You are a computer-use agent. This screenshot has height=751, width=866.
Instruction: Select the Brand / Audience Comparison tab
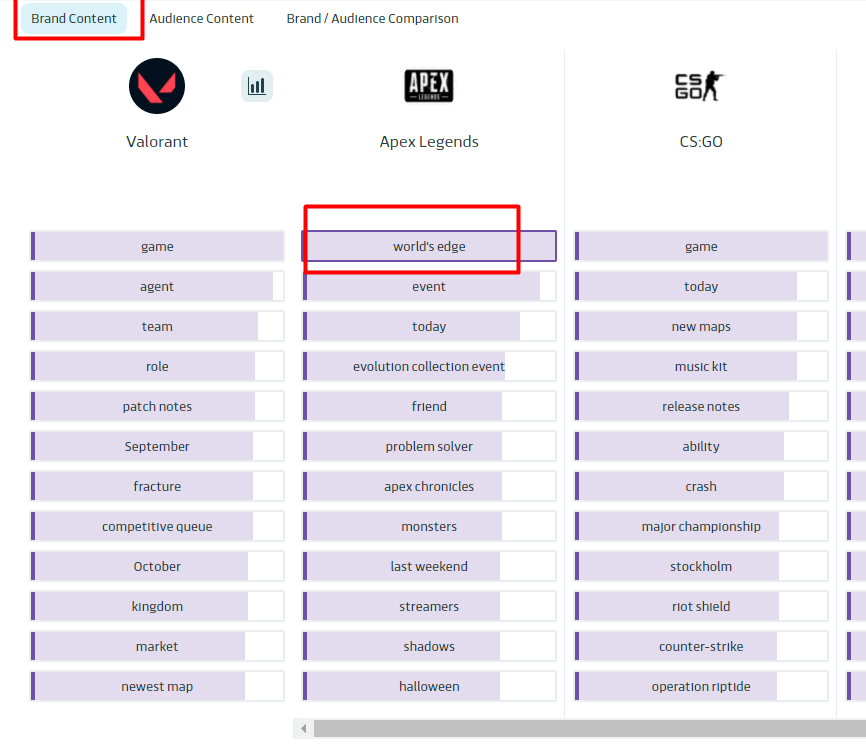point(372,18)
